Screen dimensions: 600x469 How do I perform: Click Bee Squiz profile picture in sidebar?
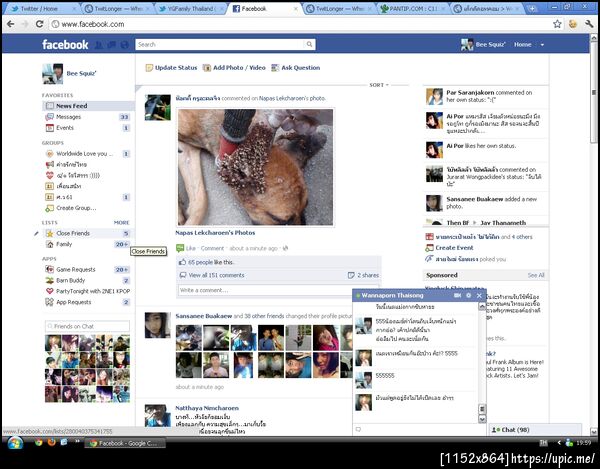coord(52,74)
